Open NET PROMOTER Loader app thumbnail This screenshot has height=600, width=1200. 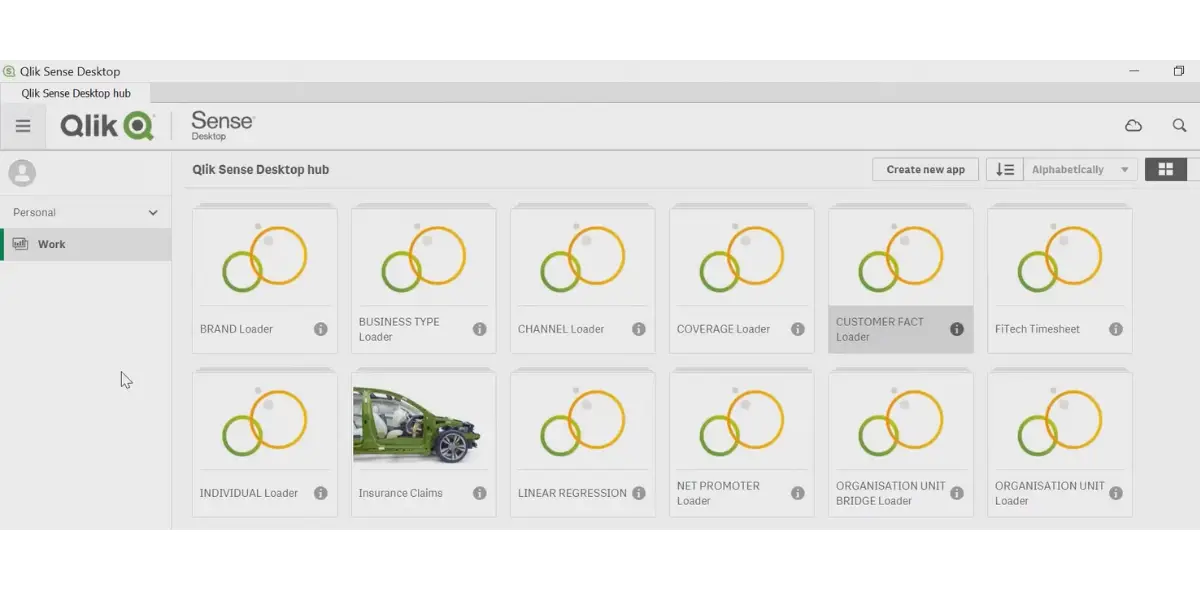click(742, 421)
